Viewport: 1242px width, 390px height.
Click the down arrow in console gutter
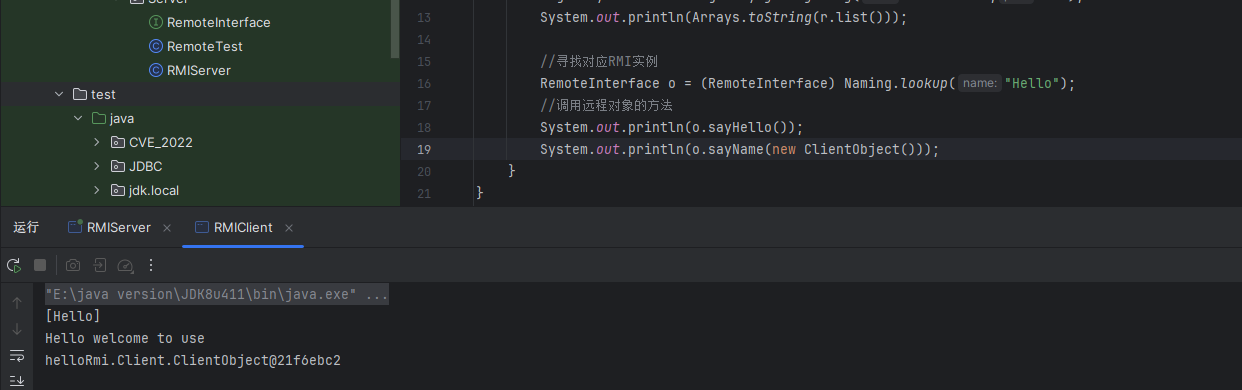coord(17,329)
